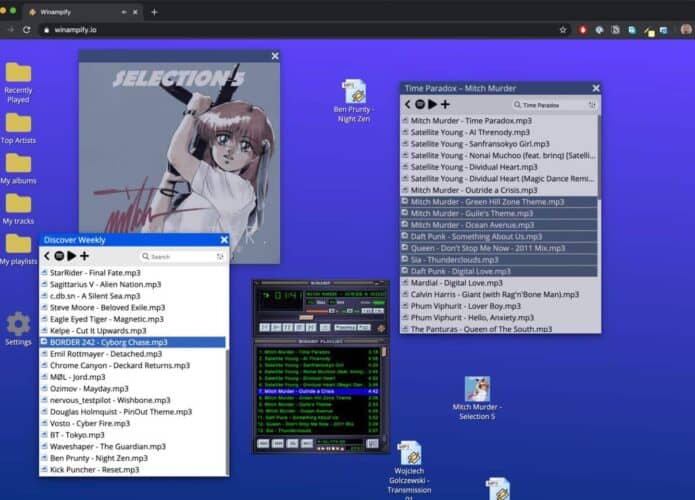This screenshot has height=500, width=695.
Task: Open the My albums folder
Action: pyautogui.click(x=18, y=168)
